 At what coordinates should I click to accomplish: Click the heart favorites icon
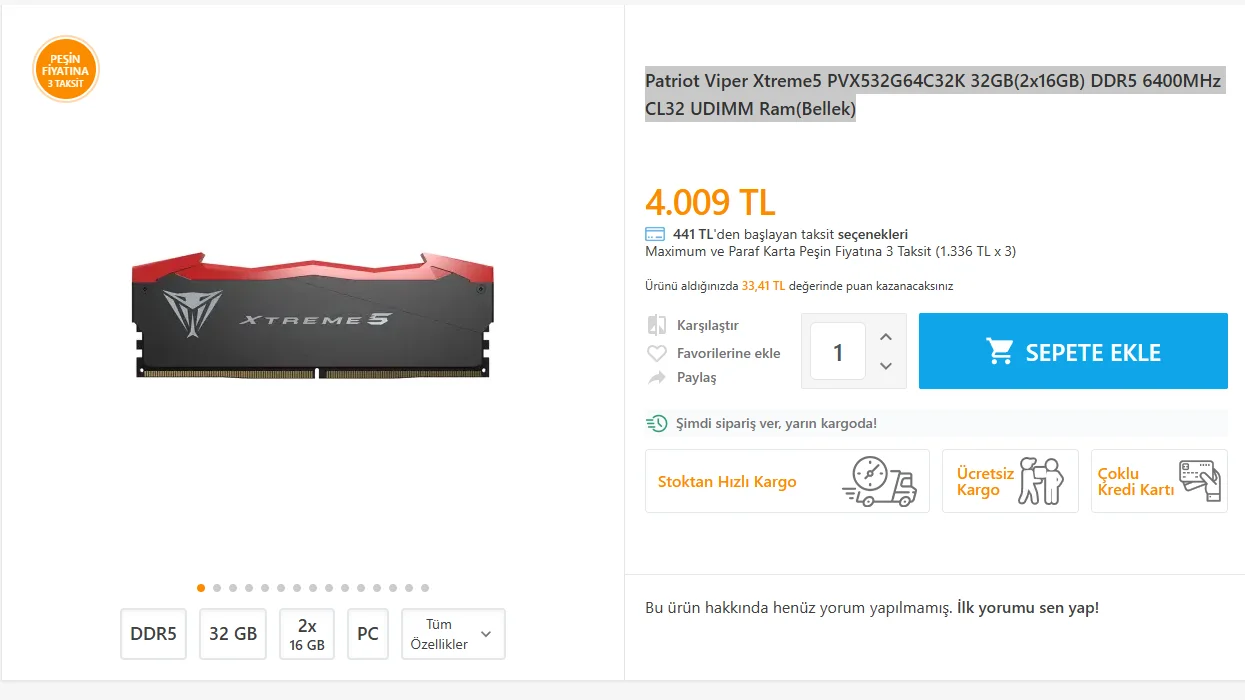(x=657, y=353)
